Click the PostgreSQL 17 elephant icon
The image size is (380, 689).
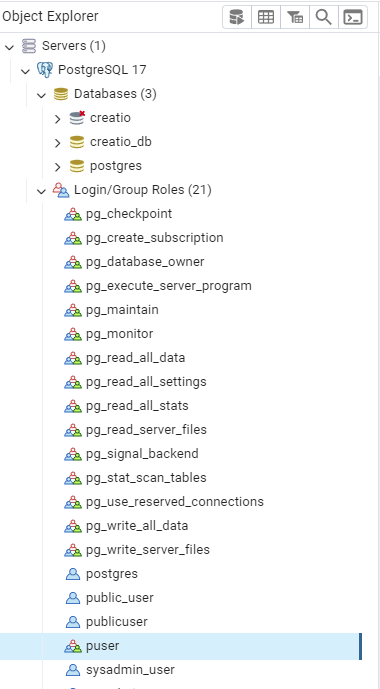[x=45, y=70]
